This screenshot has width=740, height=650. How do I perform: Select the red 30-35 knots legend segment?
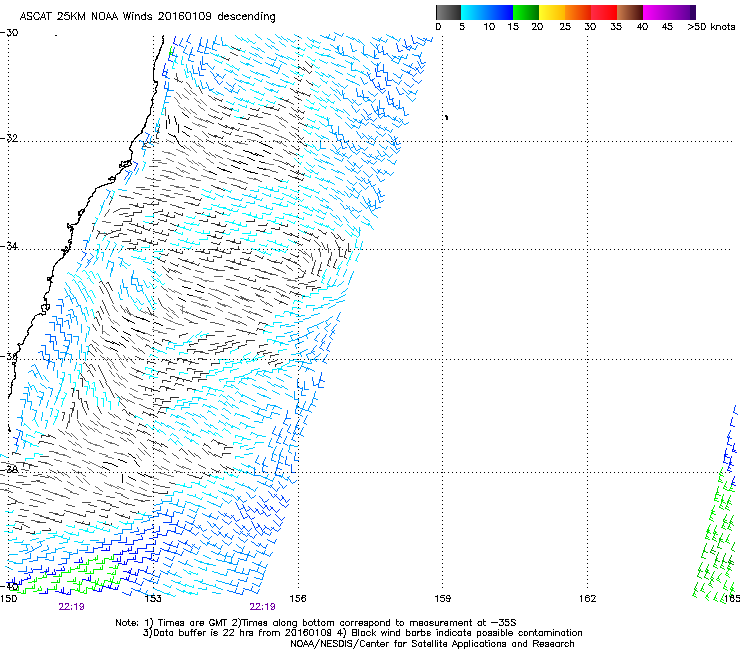[604, 12]
